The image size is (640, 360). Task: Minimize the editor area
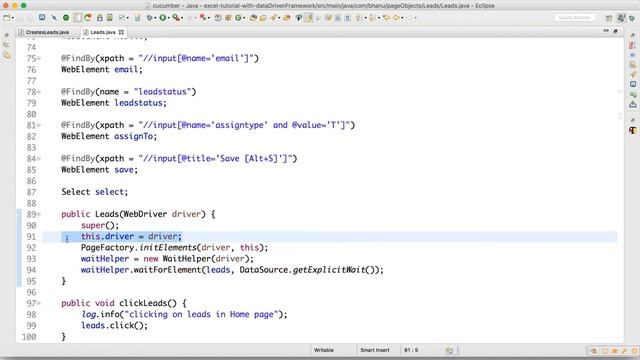(606, 31)
